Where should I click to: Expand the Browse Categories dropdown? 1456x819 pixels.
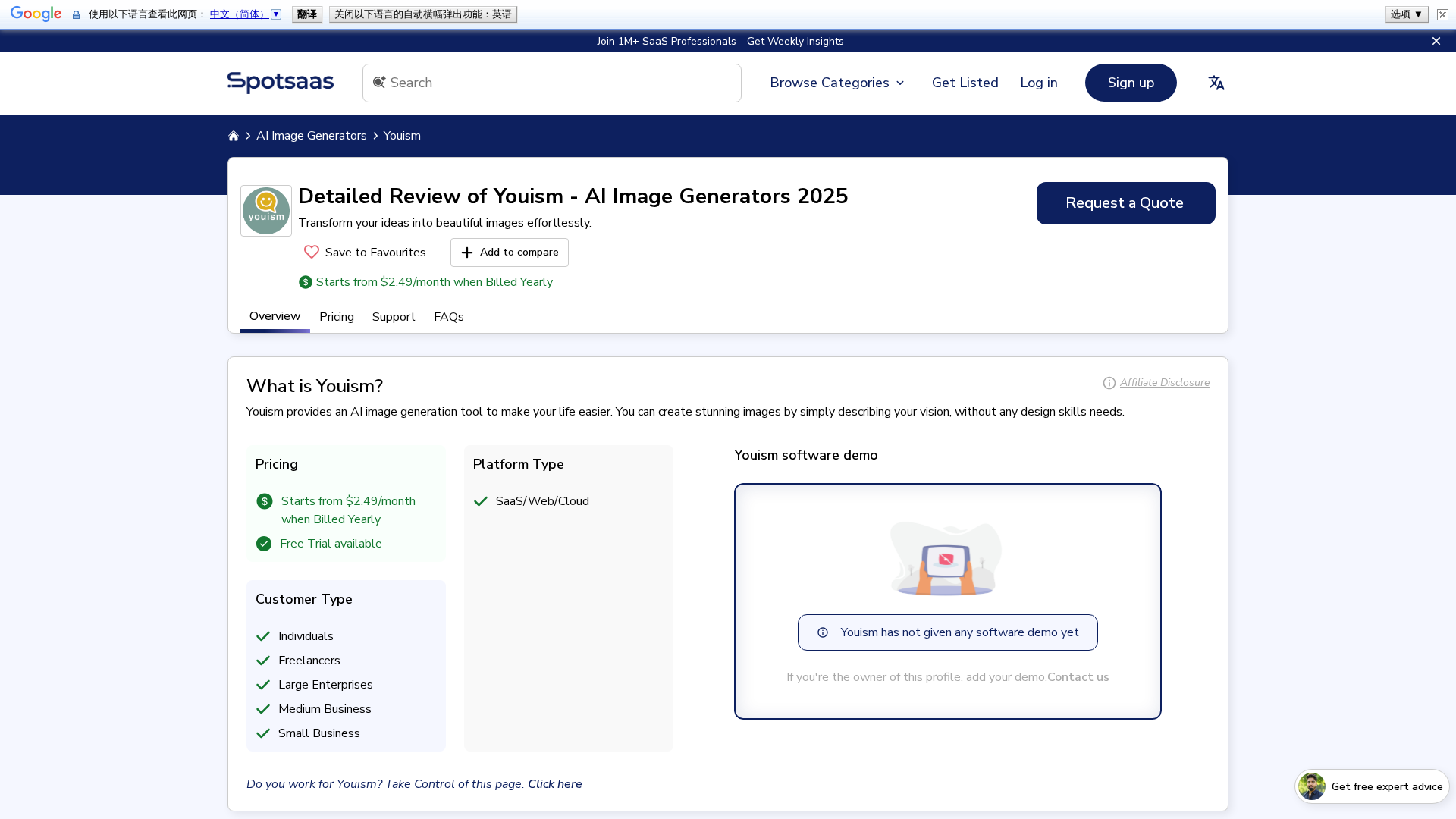click(x=837, y=83)
